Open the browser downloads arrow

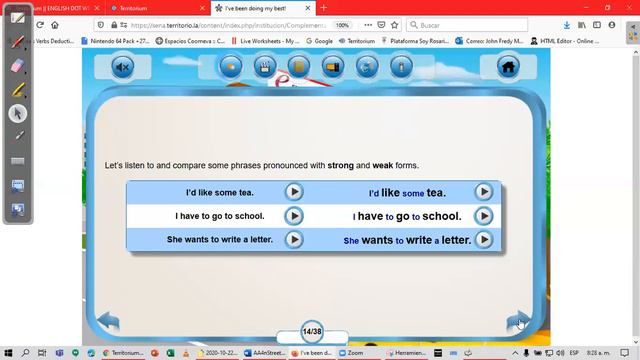567,25
